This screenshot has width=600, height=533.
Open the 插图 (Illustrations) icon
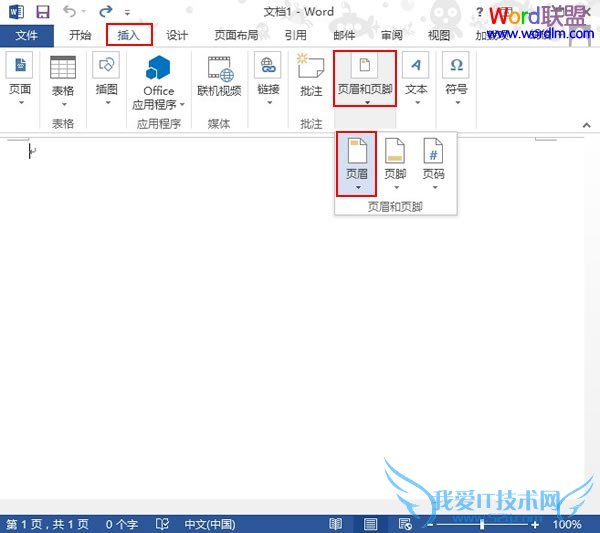coord(106,65)
